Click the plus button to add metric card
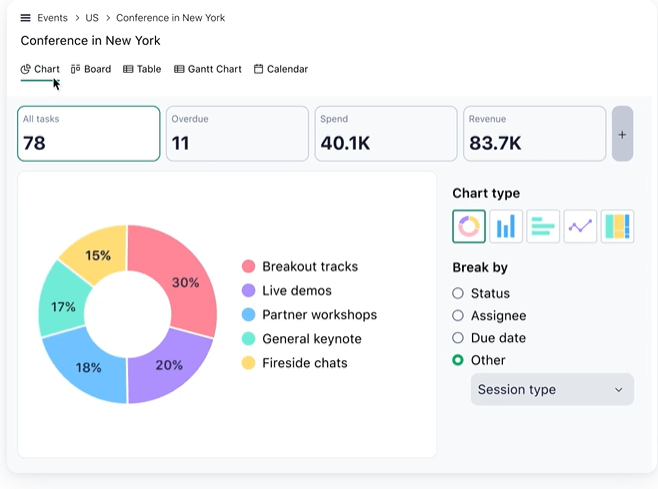The width and height of the screenshot is (658, 489). click(x=622, y=134)
